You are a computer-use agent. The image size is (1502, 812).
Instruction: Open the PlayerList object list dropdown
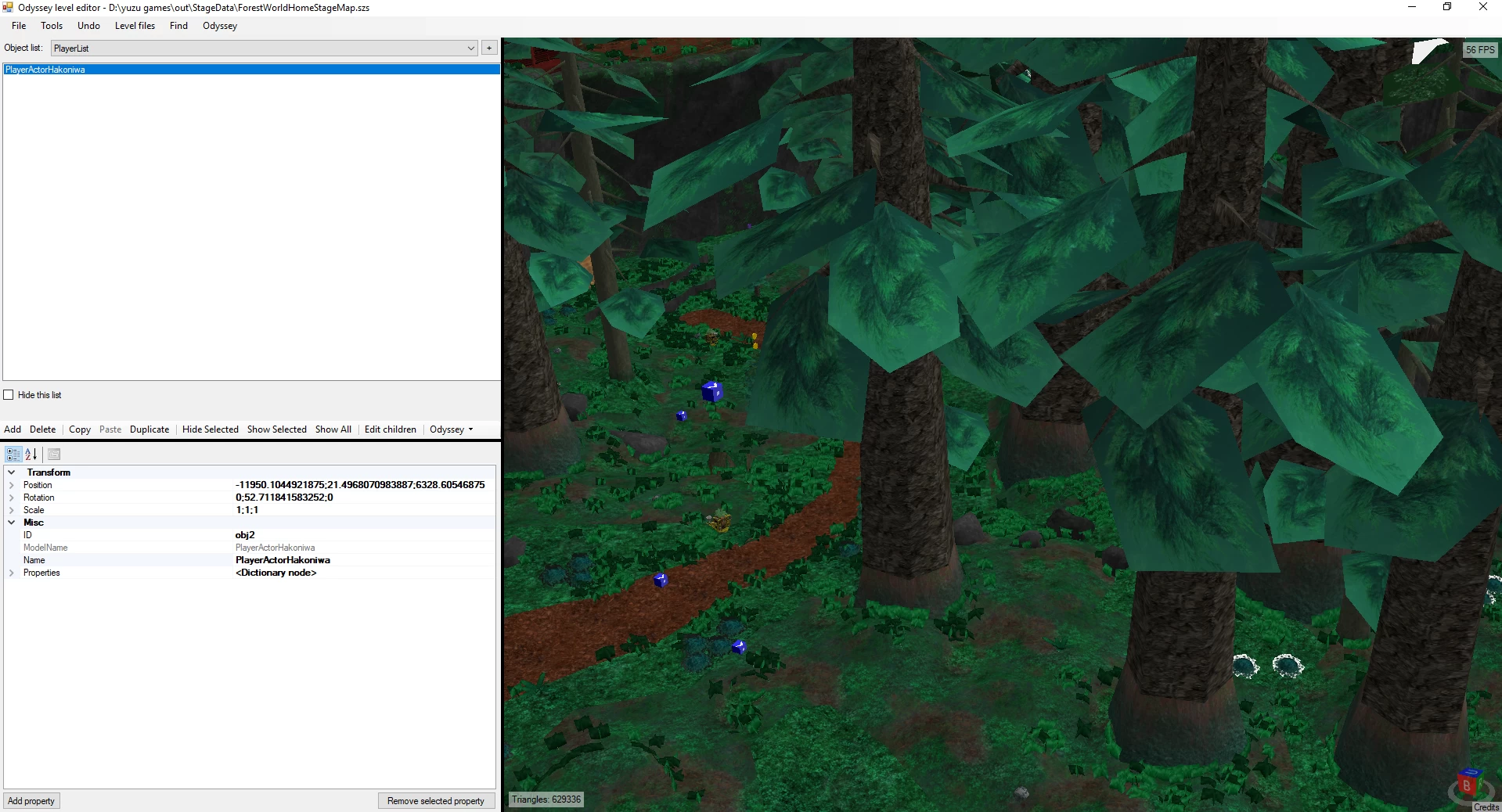click(470, 49)
